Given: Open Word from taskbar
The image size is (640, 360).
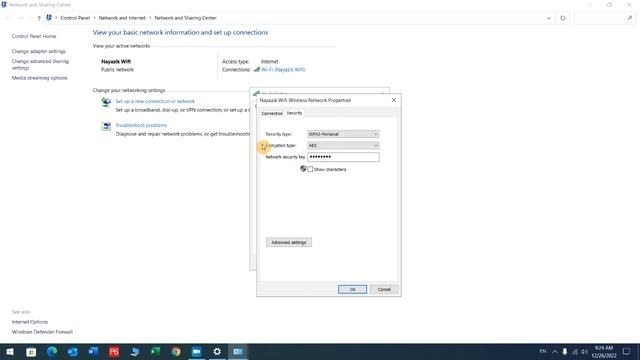Looking at the screenshot, I should pos(93,351).
